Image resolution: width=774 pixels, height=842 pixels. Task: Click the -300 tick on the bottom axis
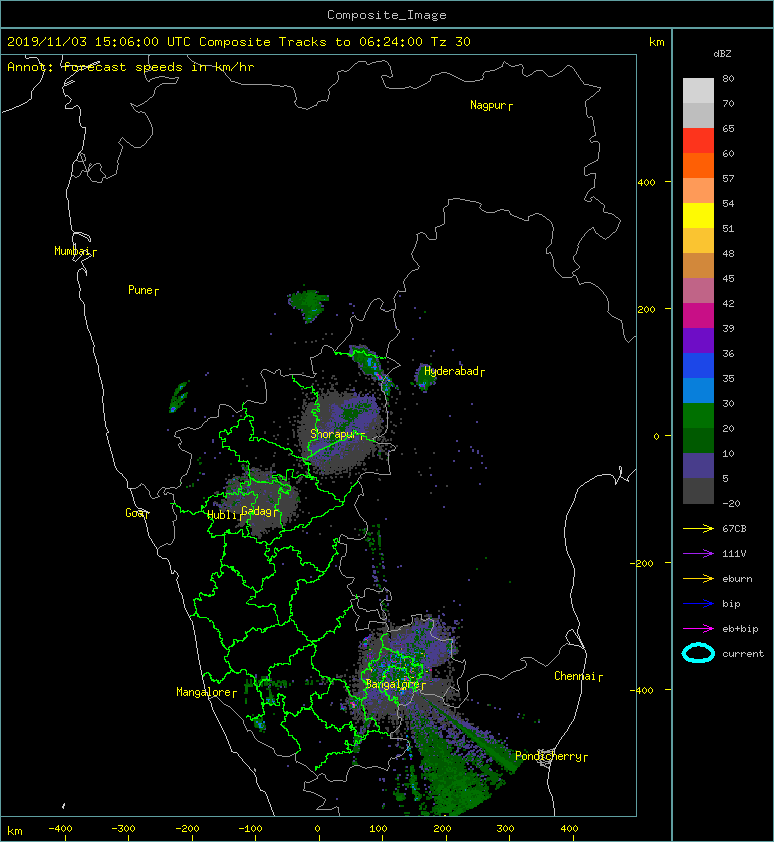[x=124, y=829]
